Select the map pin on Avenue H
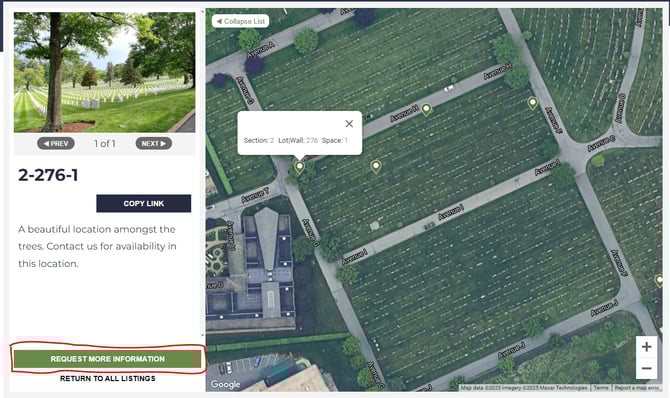The height and width of the screenshot is (398, 670). 426,109
